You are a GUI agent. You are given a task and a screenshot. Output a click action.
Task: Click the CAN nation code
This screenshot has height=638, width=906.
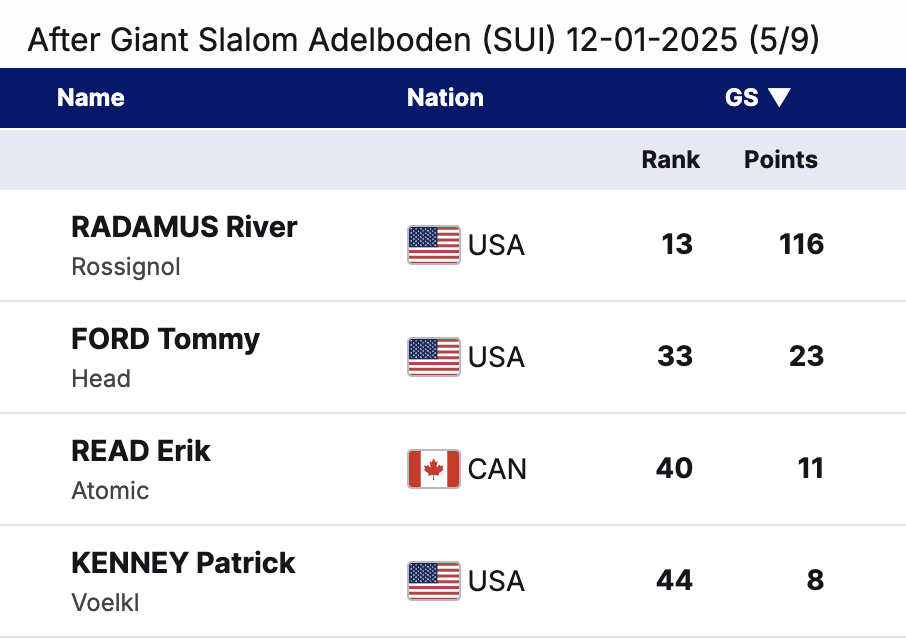(497, 469)
